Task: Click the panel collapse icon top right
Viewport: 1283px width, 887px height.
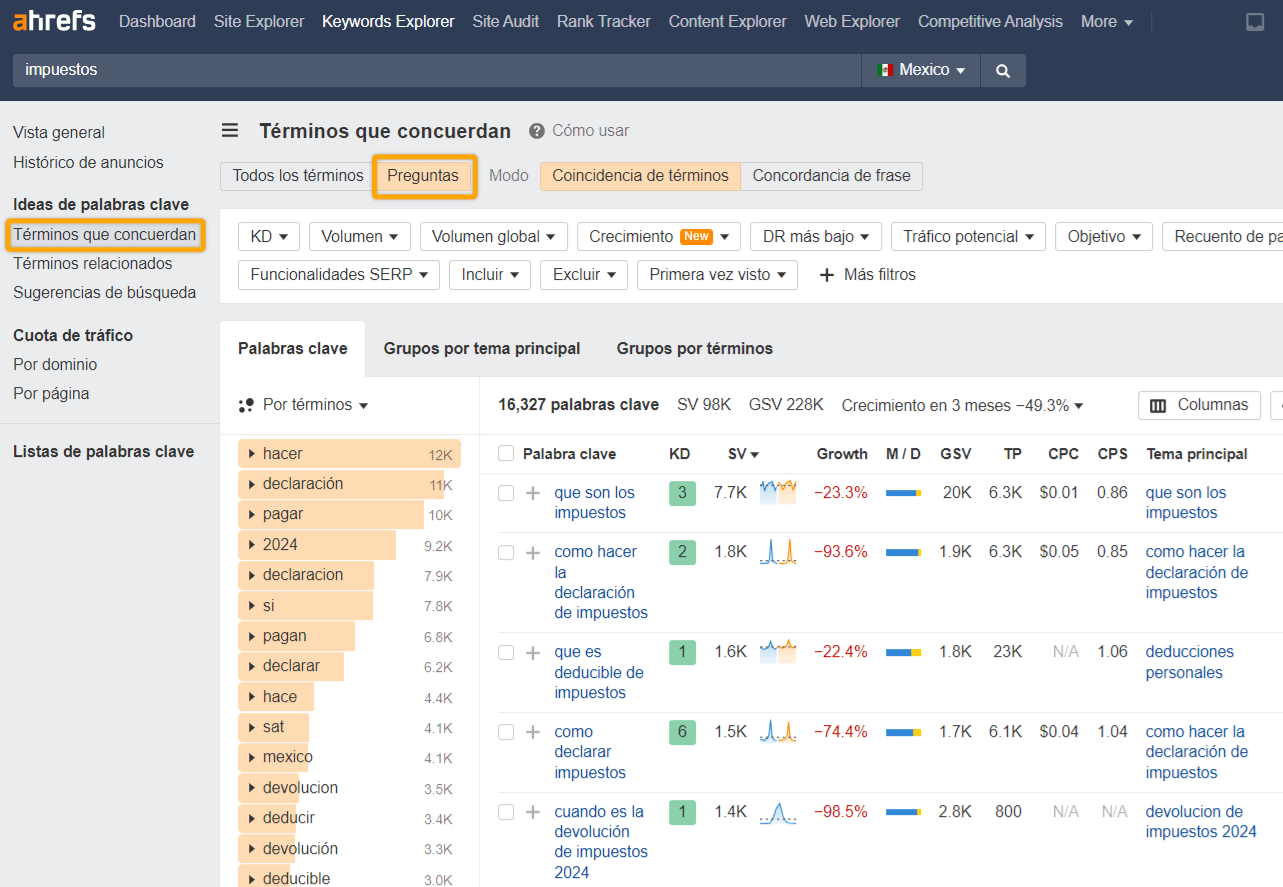Action: pyautogui.click(x=1255, y=21)
